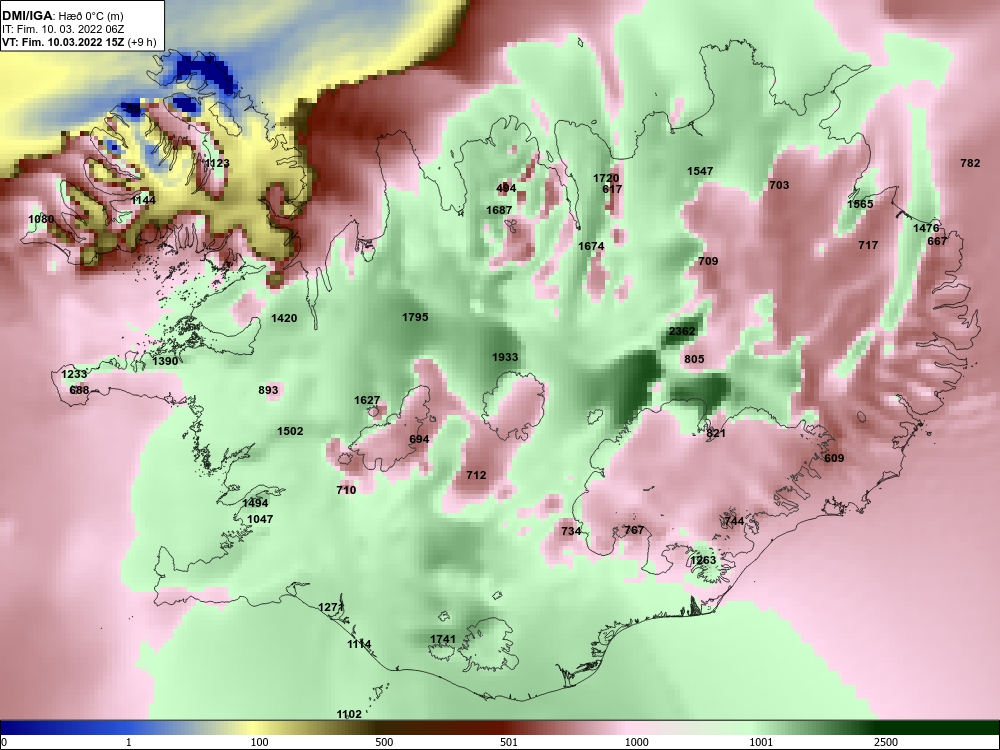Select the offshore value 782
Image resolution: width=1000 pixels, height=750 pixels.
point(970,163)
